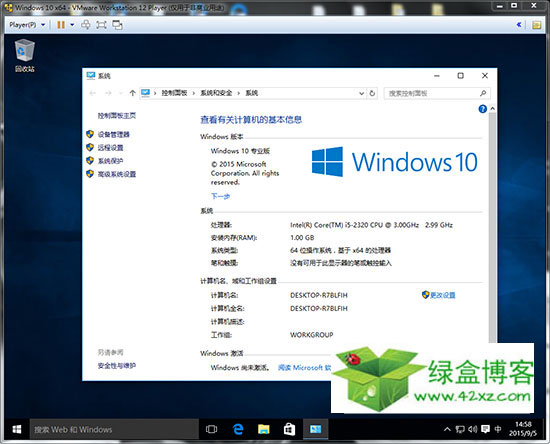Viewport: 550px width, 444px height.
Task: Click the taskbar search box 搜索 Web 和 Windows
Action: (114, 429)
